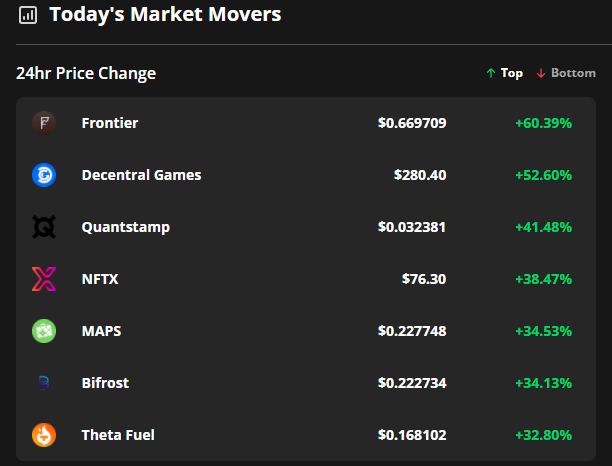Open the Decentral Games listing
Image resolution: width=612 pixels, height=466 pixels.
(x=141, y=175)
